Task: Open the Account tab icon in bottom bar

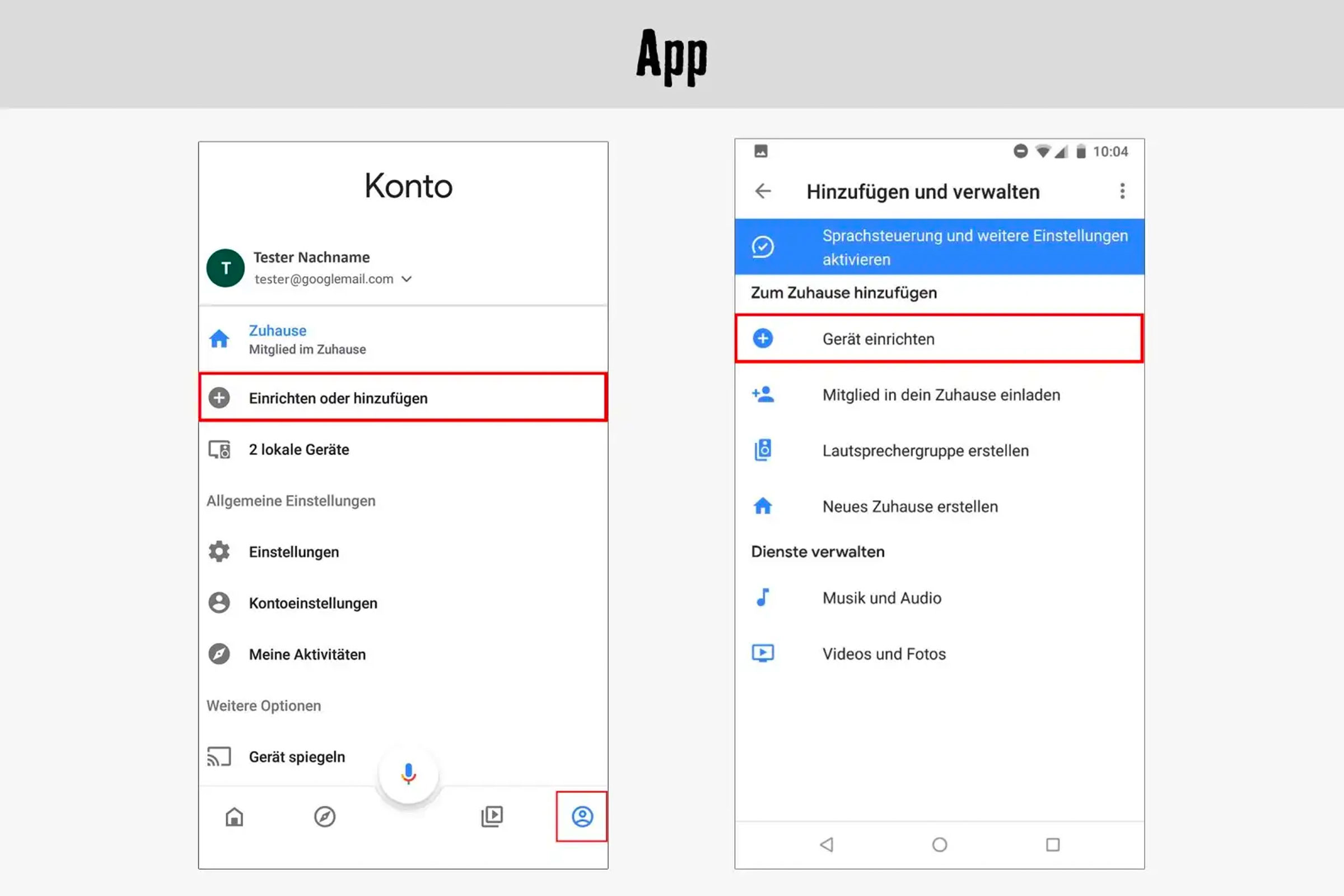Action: (582, 816)
